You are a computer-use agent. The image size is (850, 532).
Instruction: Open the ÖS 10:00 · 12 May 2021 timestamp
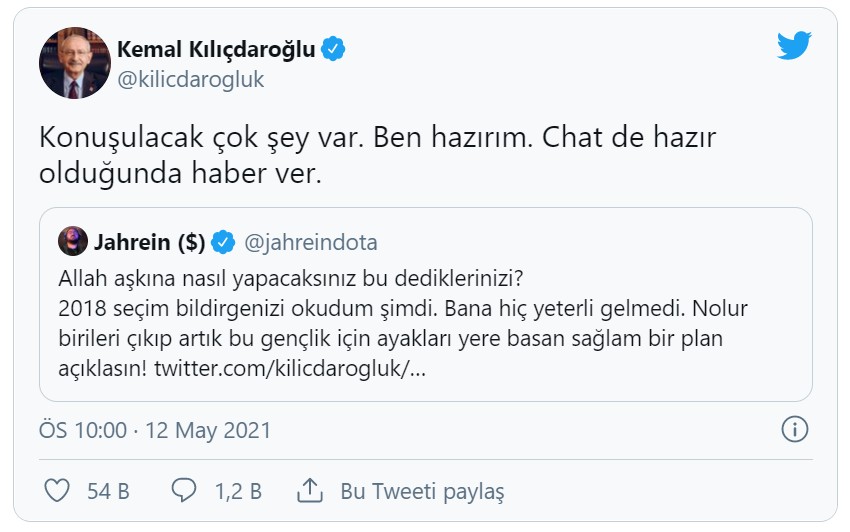coord(155,431)
